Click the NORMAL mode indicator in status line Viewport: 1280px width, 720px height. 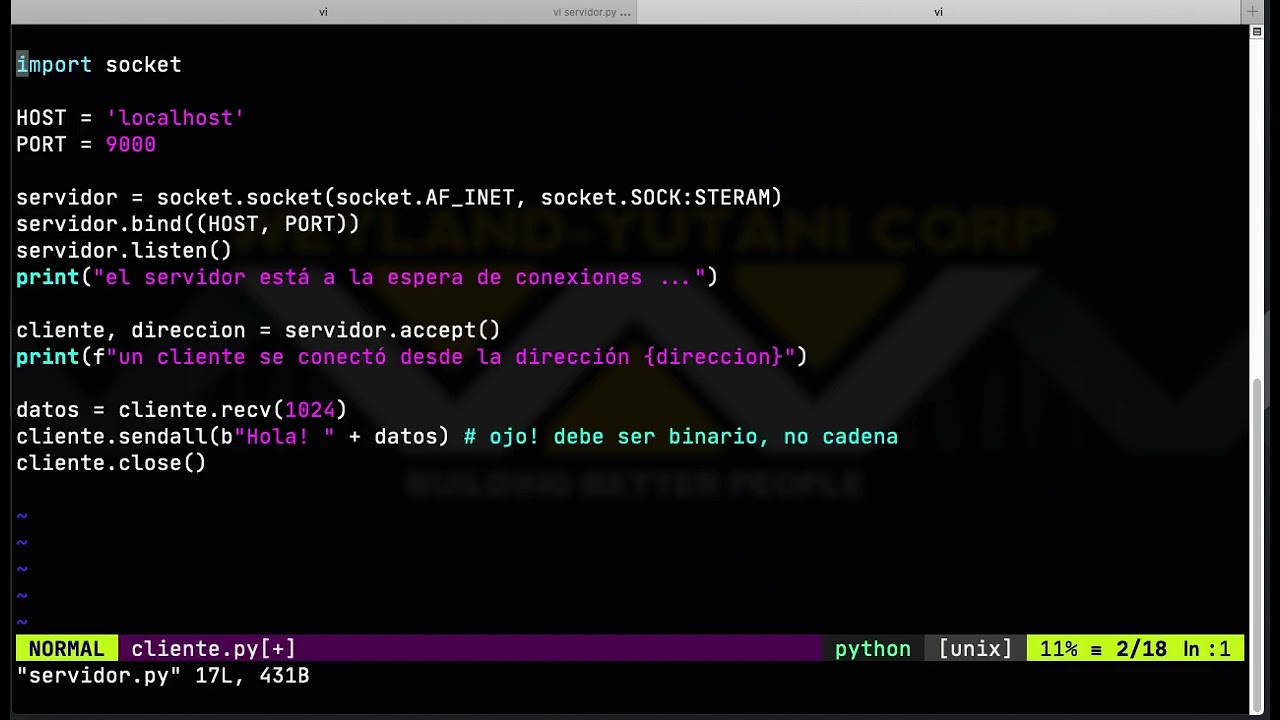click(67, 649)
